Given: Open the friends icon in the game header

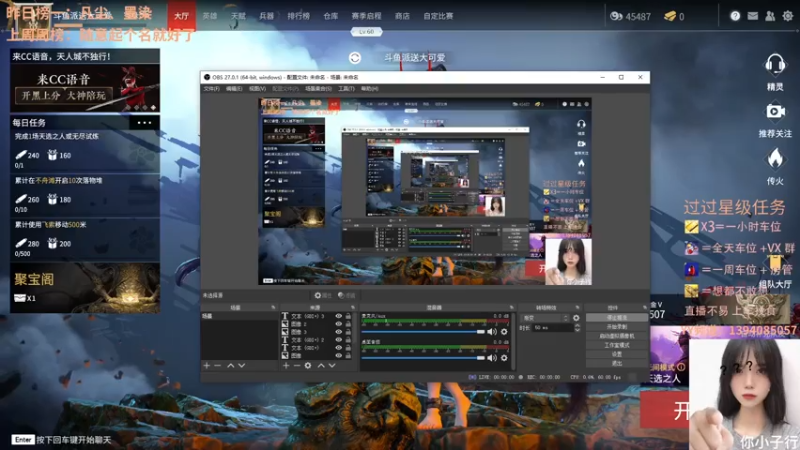Looking at the screenshot, I should 770,16.
